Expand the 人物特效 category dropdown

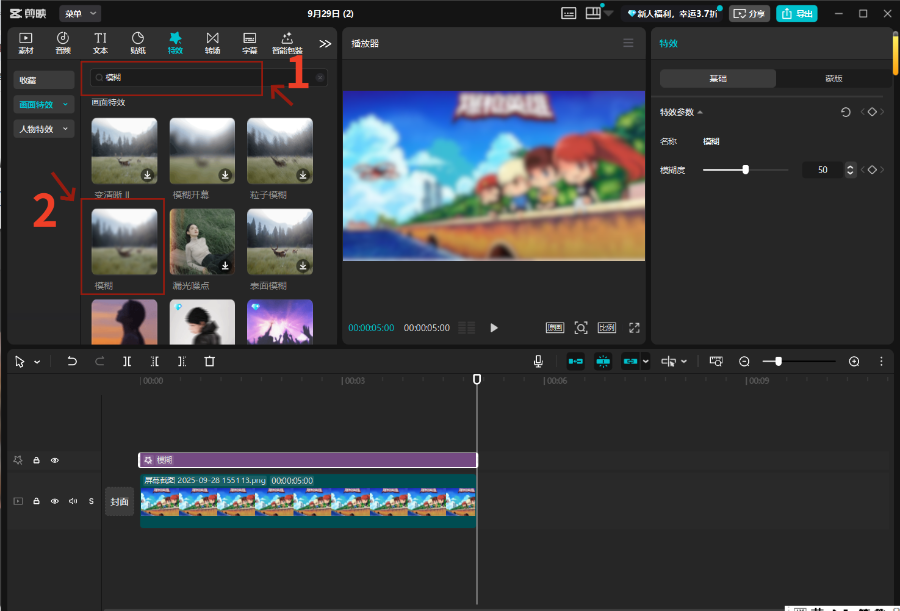coord(44,129)
